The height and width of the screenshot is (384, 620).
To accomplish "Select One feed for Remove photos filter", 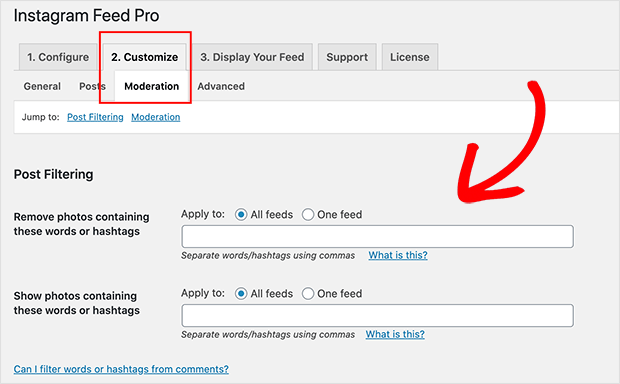I will point(308,215).
